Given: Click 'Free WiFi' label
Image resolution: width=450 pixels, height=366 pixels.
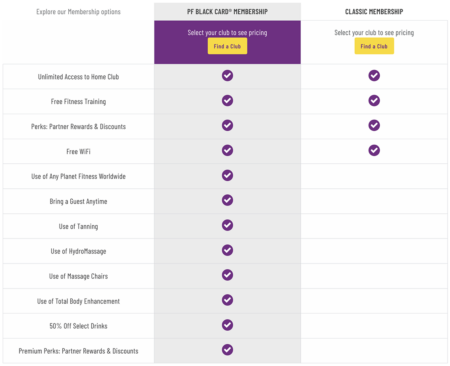Looking at the screenshot, I should (78, 151).
